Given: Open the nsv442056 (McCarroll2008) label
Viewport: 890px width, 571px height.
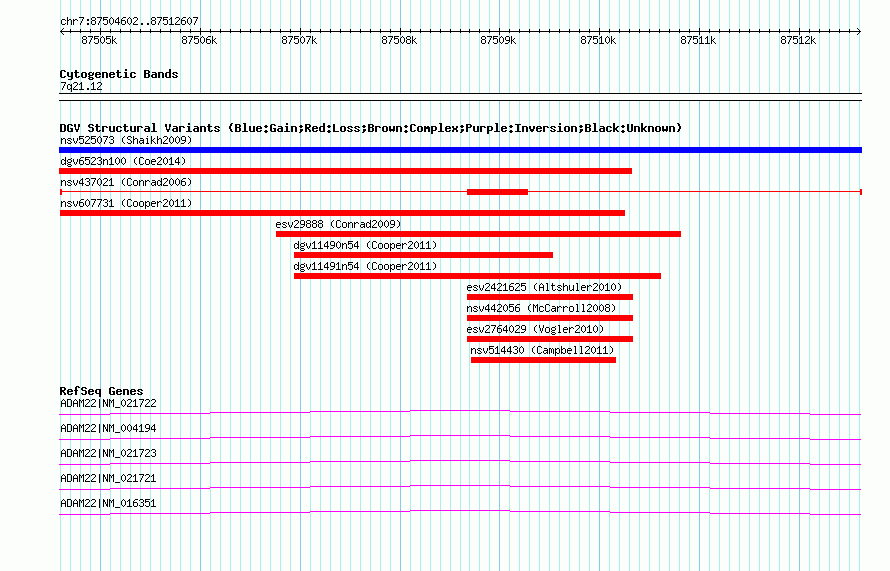Looking at the screenshot, I should (541, 308).
